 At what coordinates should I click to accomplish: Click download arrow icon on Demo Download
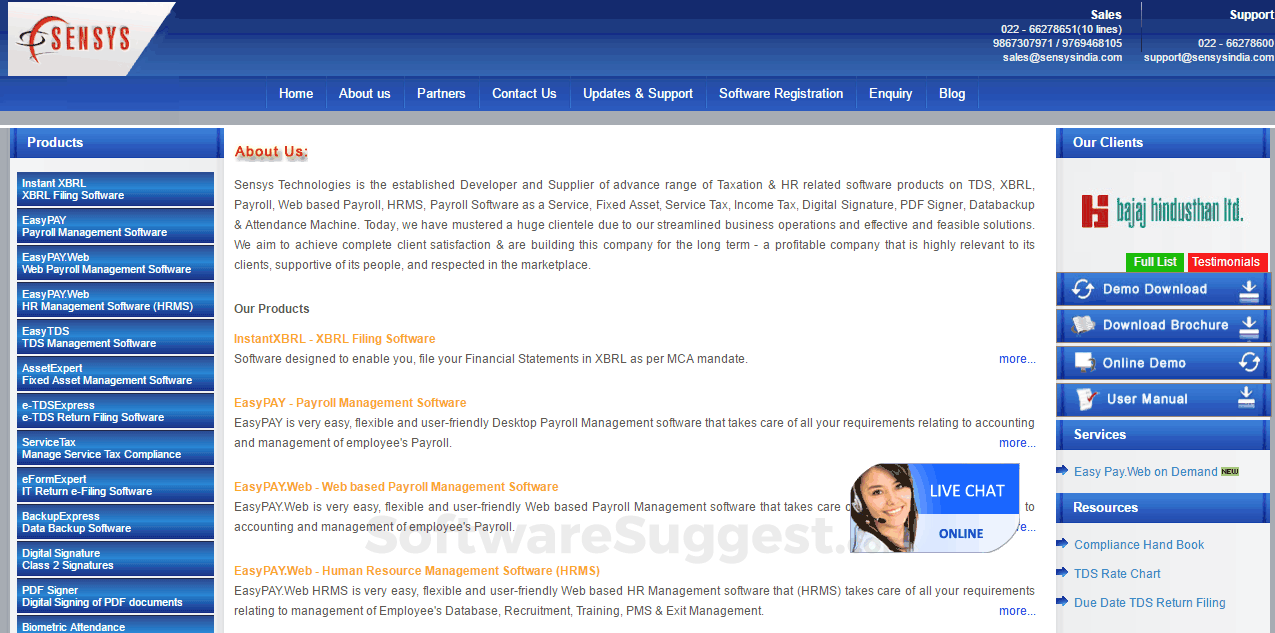[x=1248, y=290]
